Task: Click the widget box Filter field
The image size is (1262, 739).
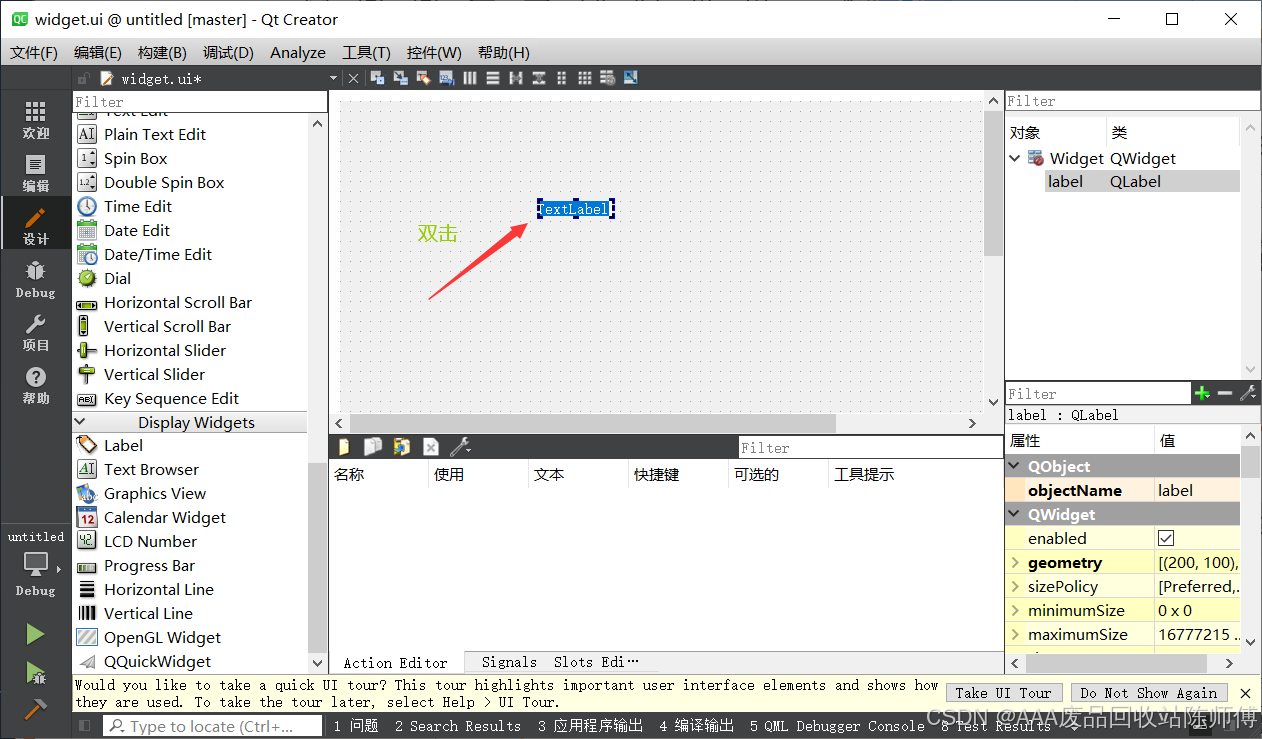Action: point(200,102)
